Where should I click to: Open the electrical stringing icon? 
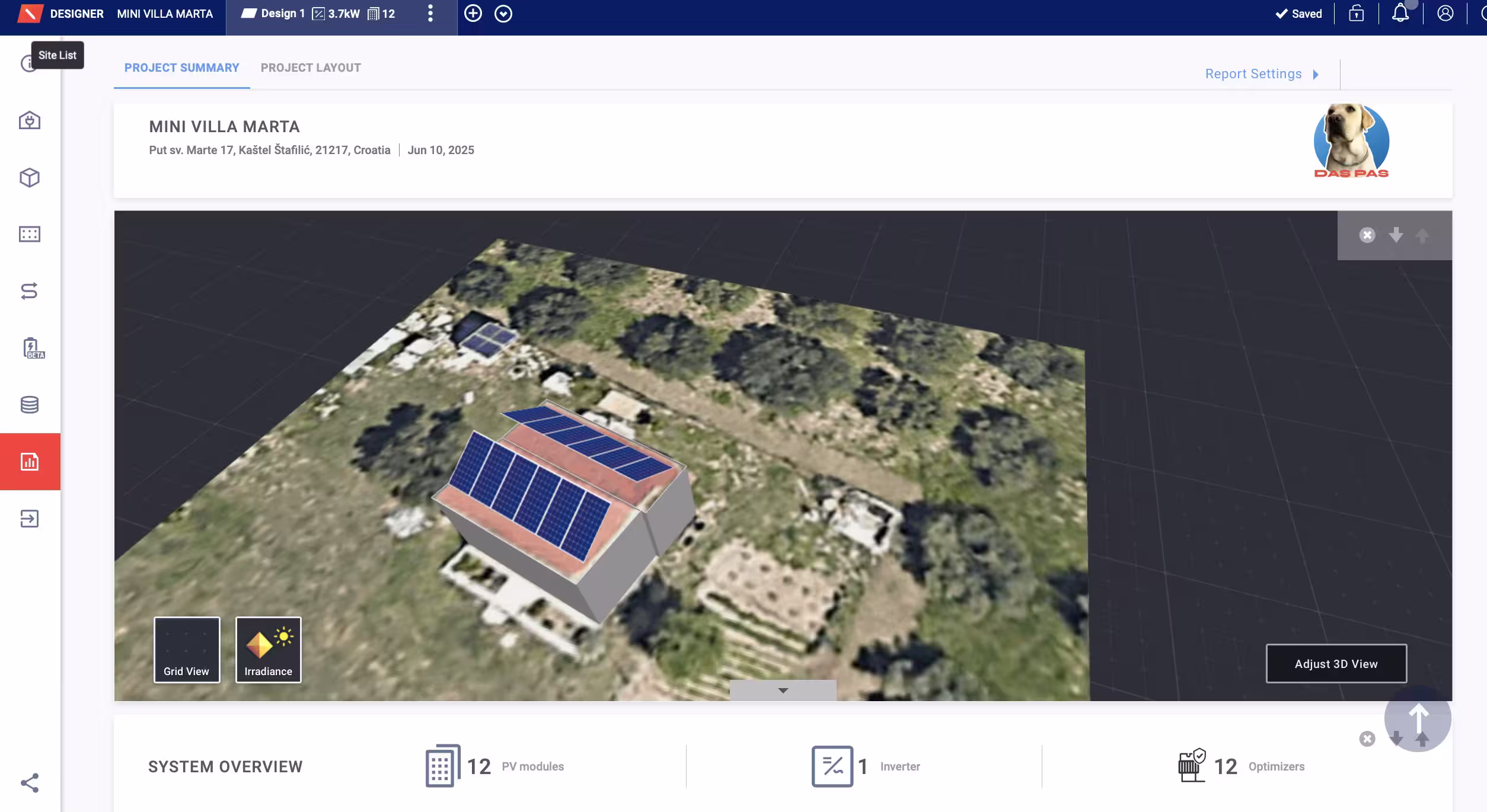tap(30, 291)
